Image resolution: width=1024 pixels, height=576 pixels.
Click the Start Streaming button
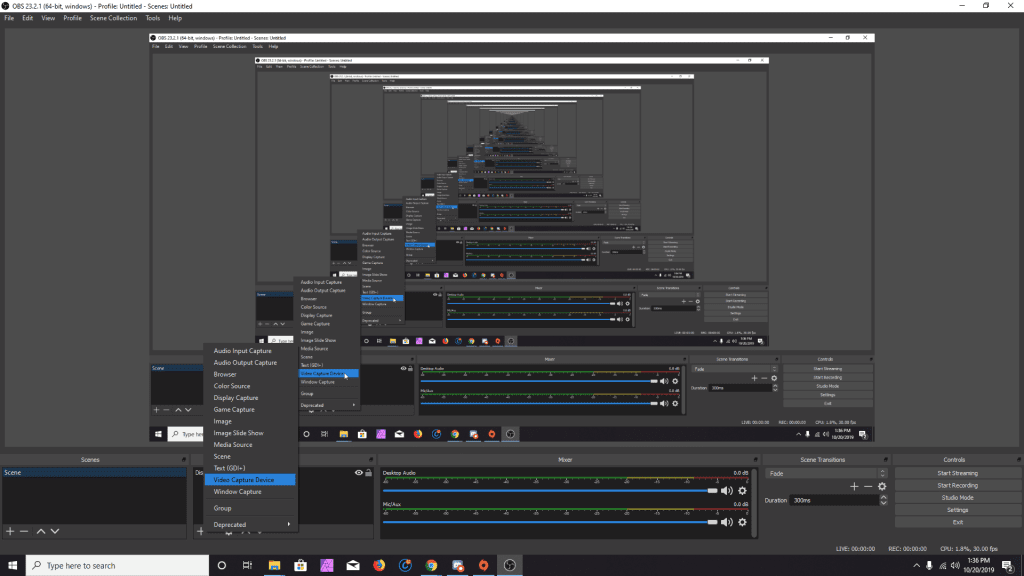tap(957, 473)
